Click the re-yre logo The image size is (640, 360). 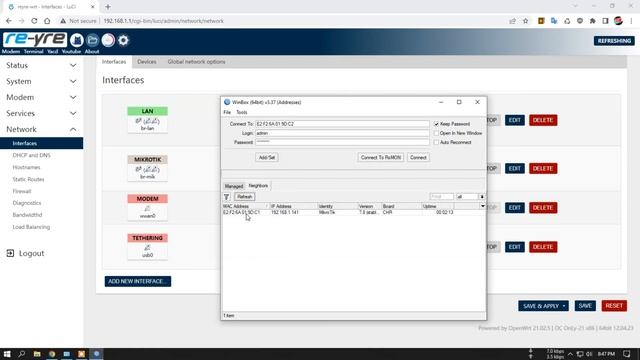click(x=35, y=40)
